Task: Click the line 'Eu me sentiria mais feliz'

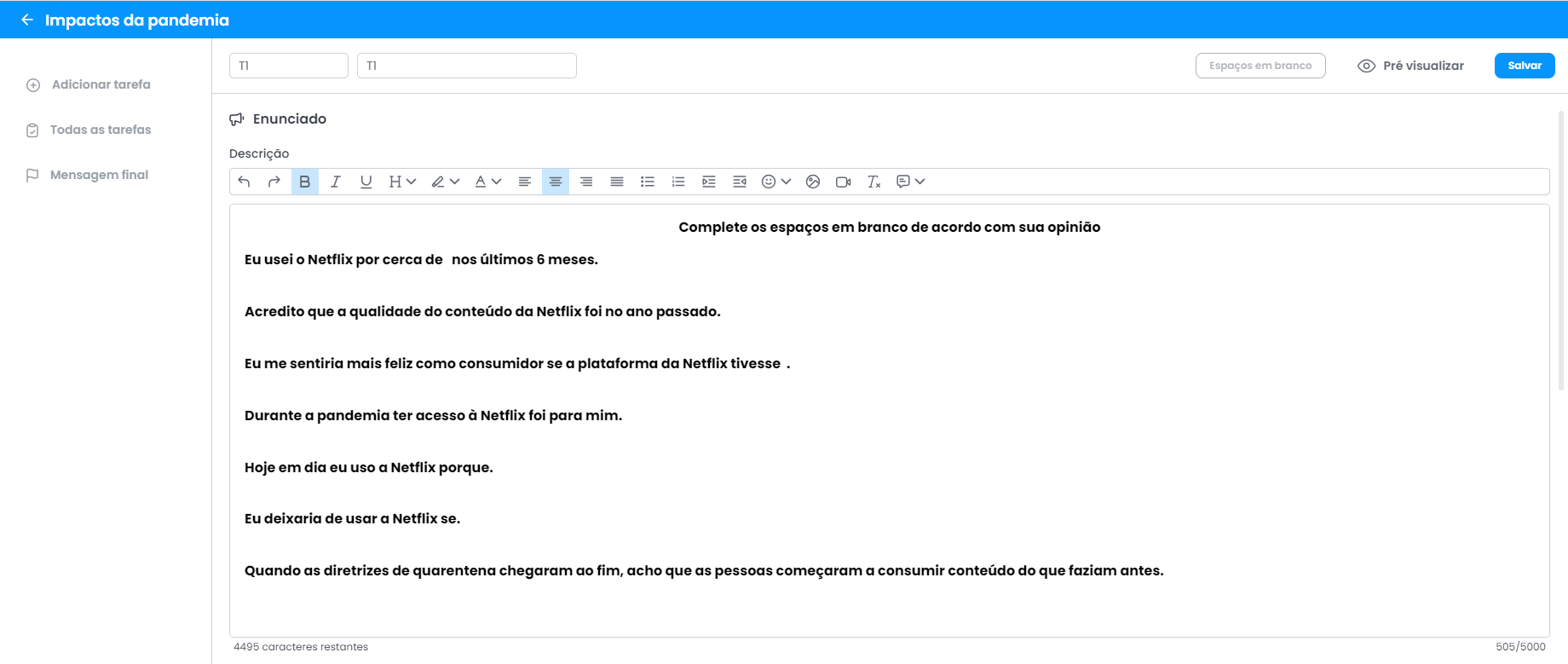Action: pyautogui.click(x=517, y=363)
